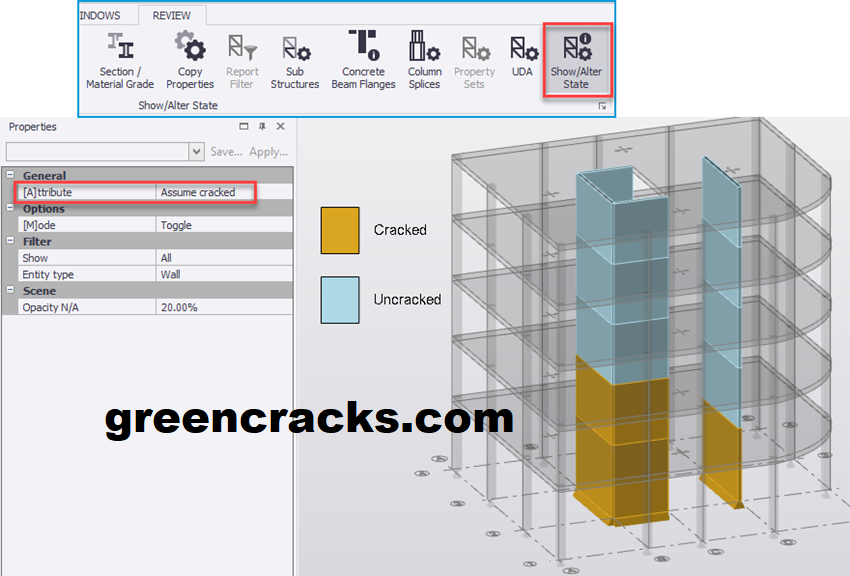
Task: Collapse the General section
Action: tap(10, 174)
